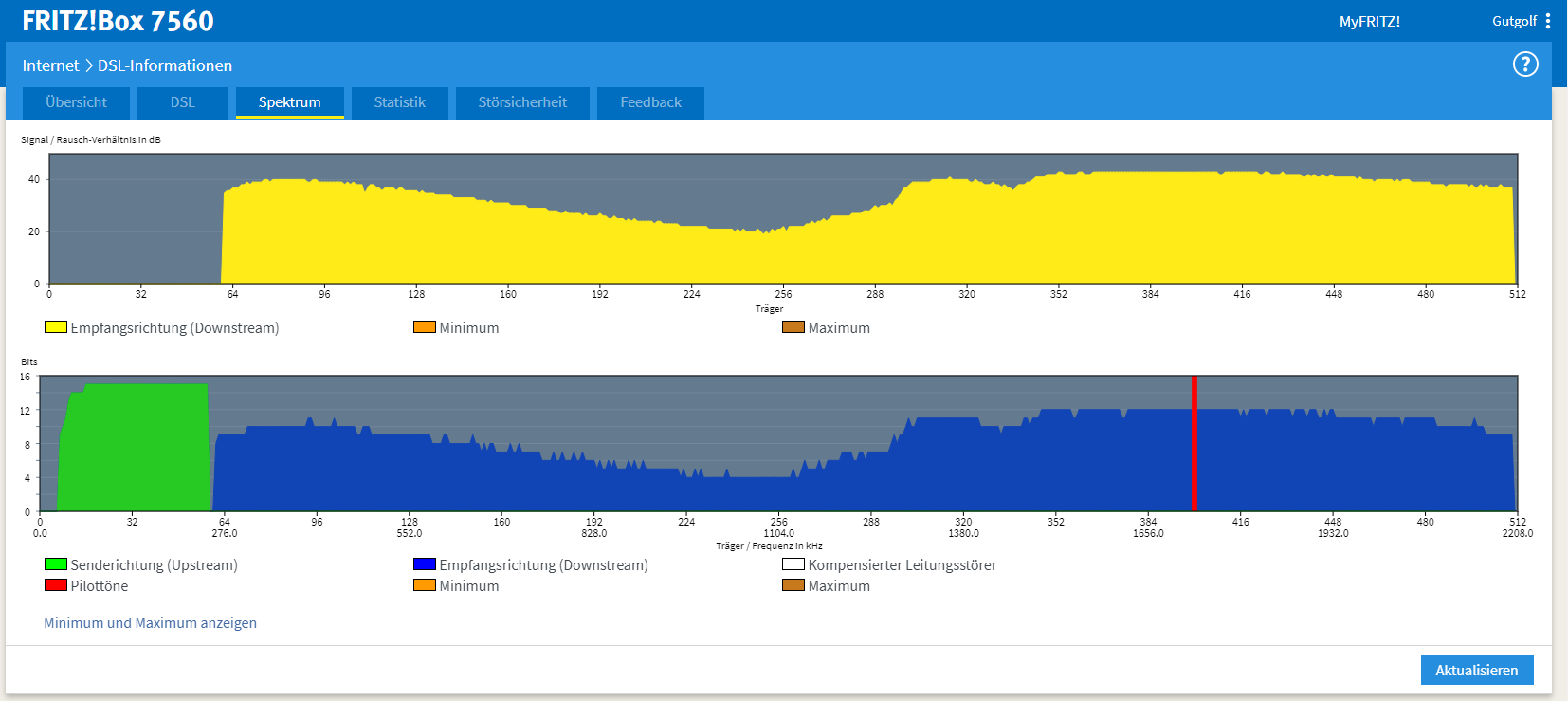The image size is (1568, 701).
Task: Click 'Kompensierter Leitungsstörer' legend text
Action: click(903, 565)
